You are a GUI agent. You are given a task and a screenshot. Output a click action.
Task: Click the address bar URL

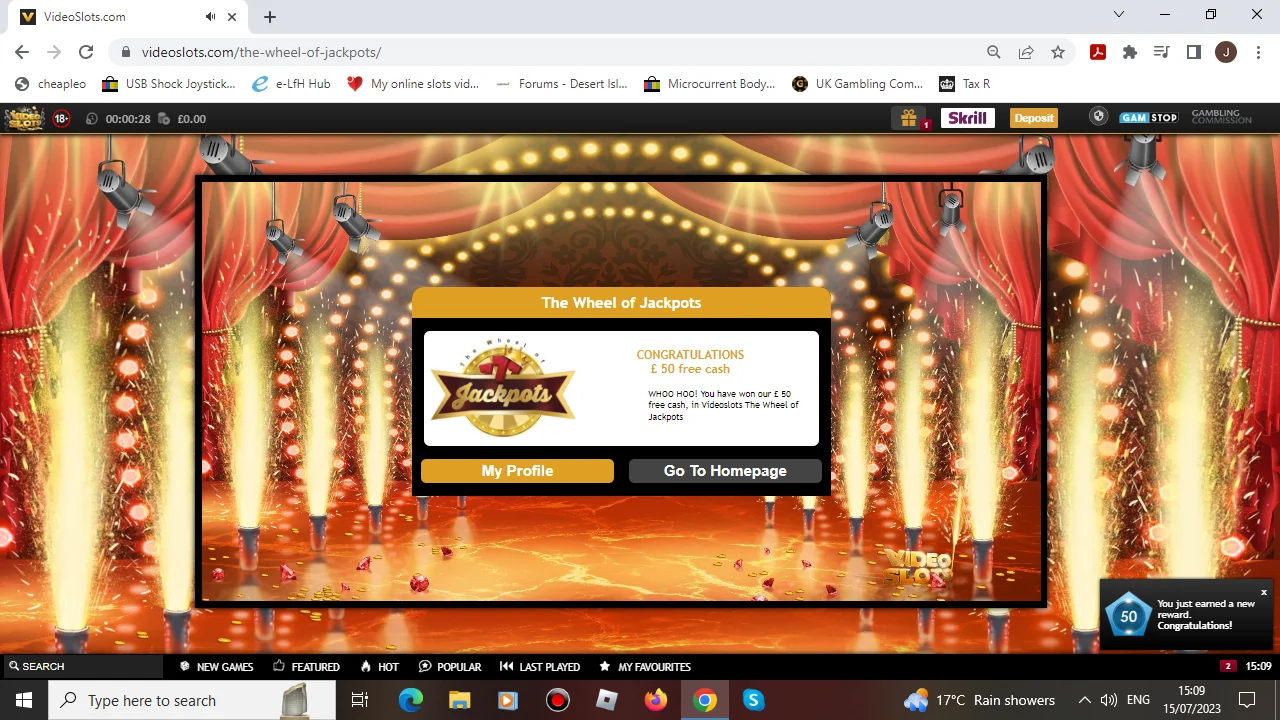click(261, 52)
